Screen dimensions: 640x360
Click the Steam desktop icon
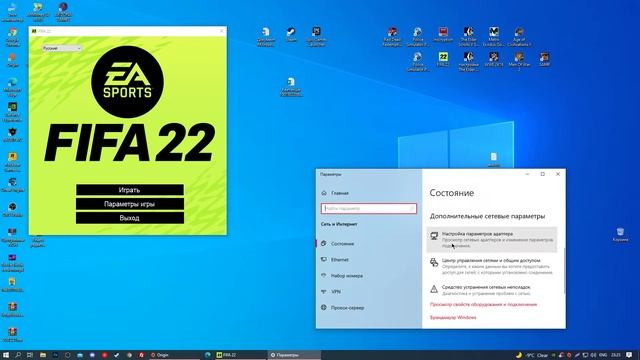(x=291, y=34)
